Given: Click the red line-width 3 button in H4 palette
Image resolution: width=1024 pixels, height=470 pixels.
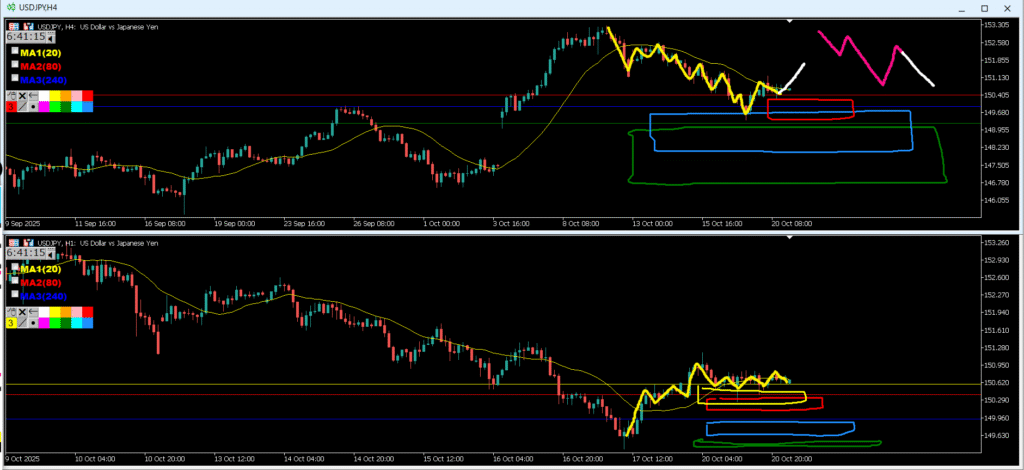Looking at the screenshot, I should tap(11, 106).
